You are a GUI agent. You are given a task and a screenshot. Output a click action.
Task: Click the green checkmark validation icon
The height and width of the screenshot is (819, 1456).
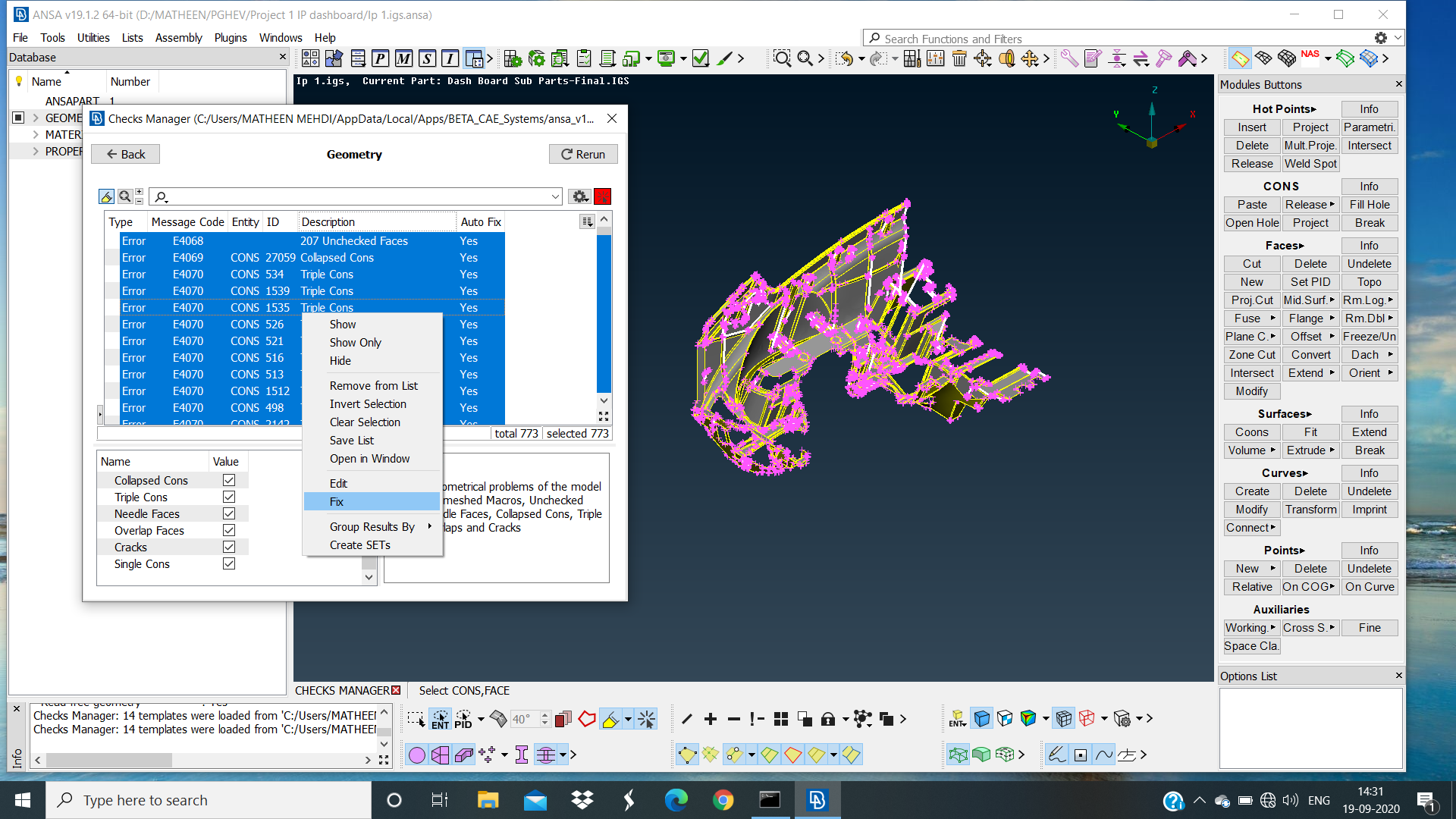(x=701, y=58)
